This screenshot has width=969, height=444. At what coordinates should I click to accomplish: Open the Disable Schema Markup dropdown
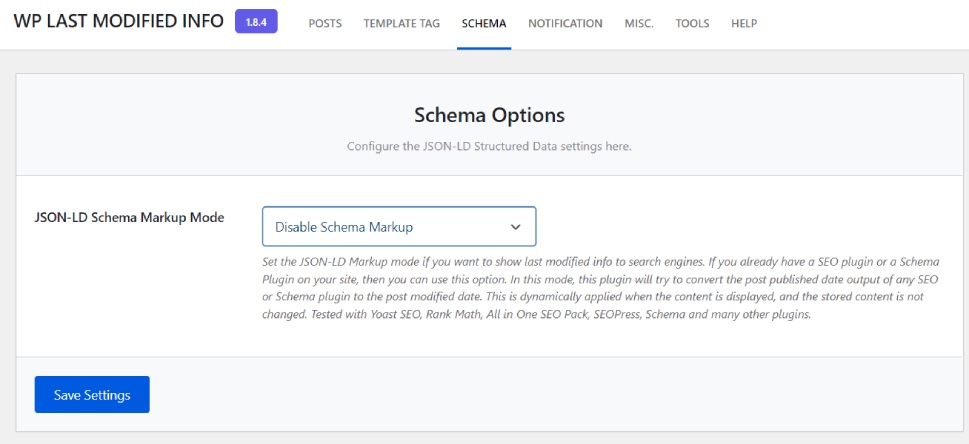(398, 227)
